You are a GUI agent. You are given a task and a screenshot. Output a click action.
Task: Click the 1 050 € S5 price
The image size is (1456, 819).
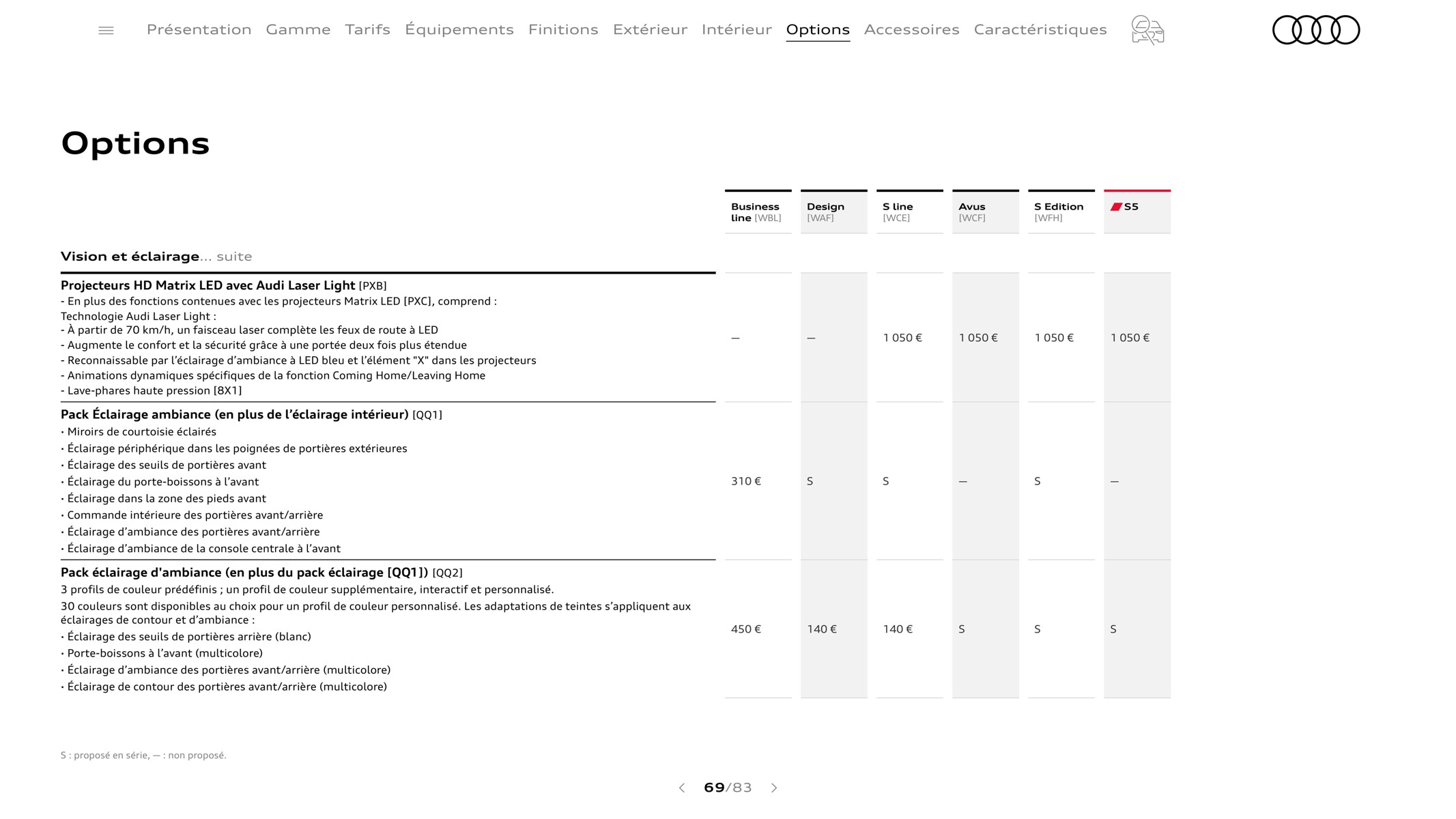pos(1129,338)
